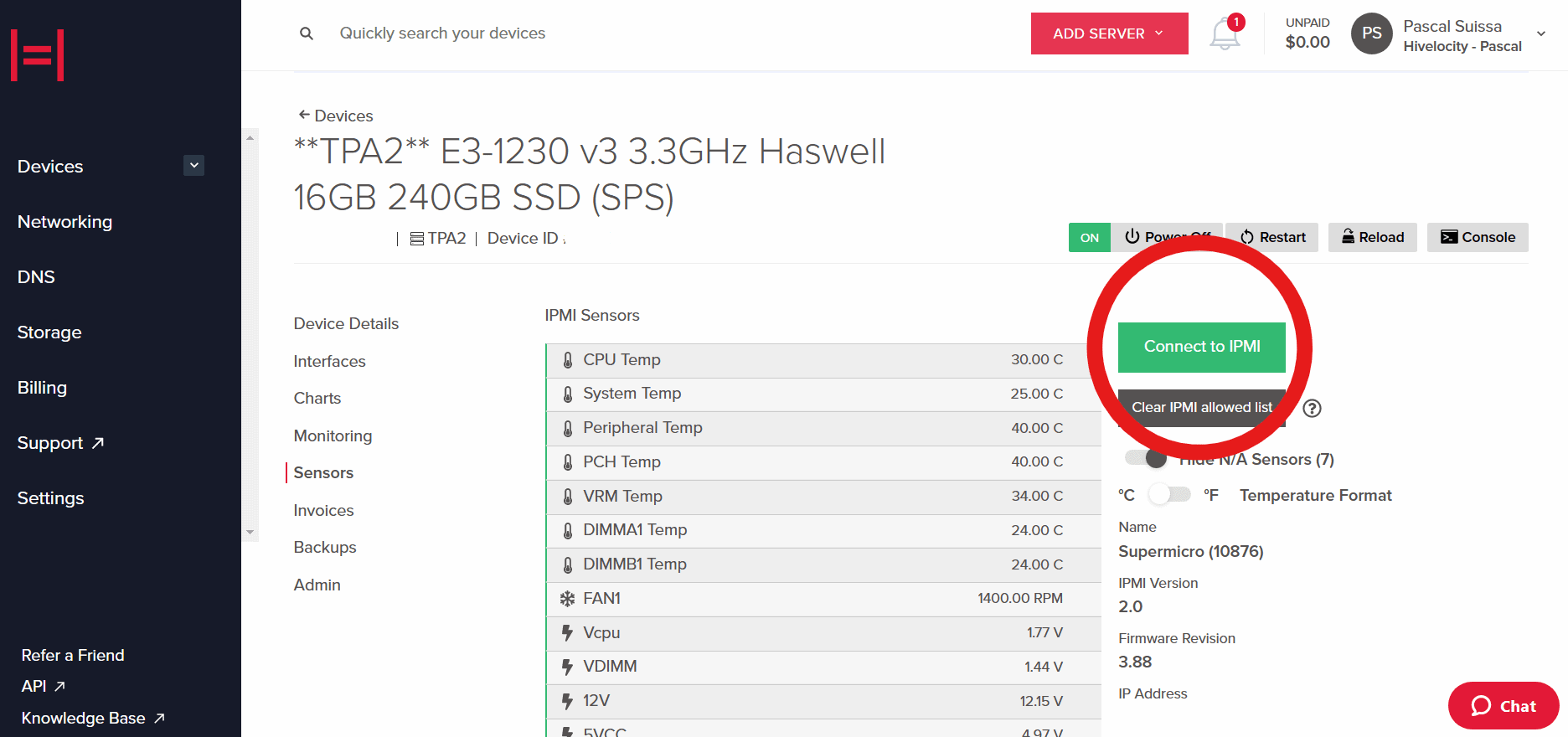Click the server rack icon beside TPA2
Viewport: 1568px width, 737px height.
coord(417,239)
